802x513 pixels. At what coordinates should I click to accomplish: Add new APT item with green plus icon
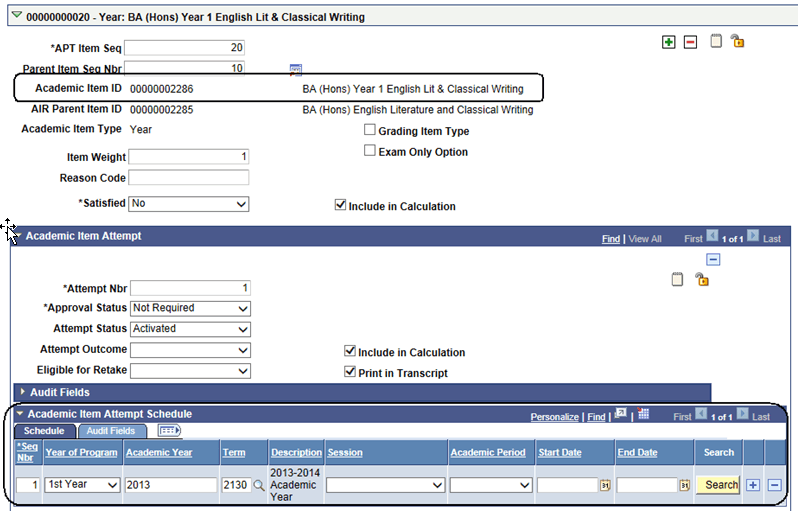coord(669,42)
